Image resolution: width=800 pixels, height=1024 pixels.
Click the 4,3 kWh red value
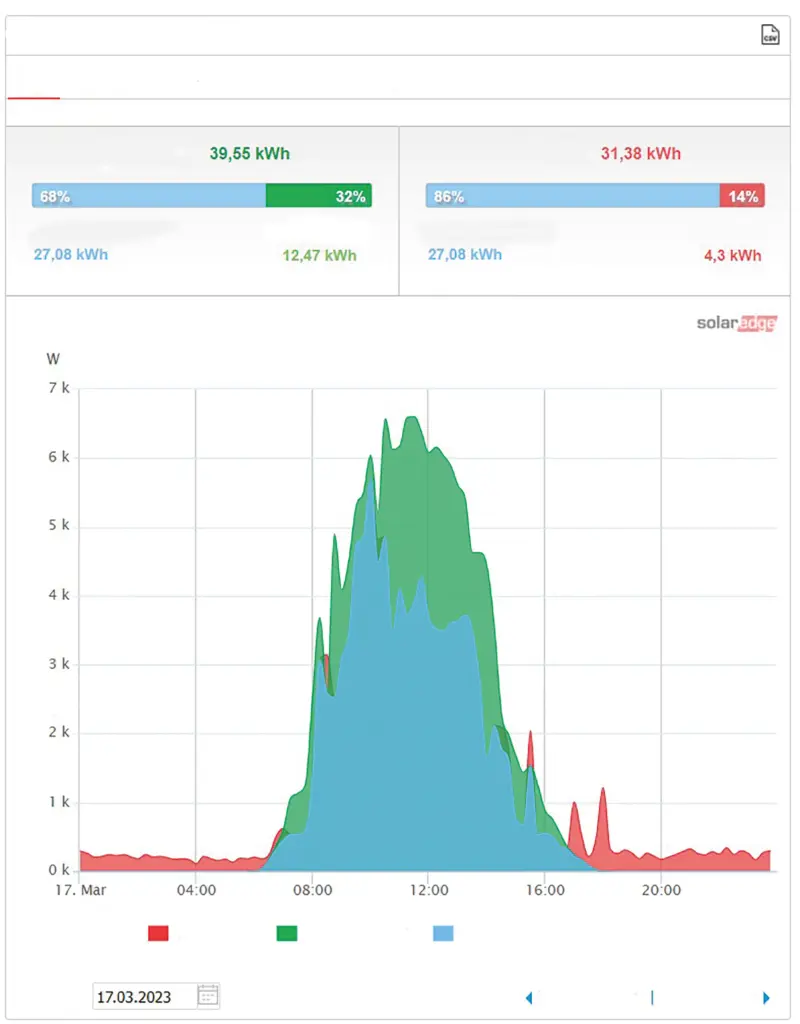[732, 256]
